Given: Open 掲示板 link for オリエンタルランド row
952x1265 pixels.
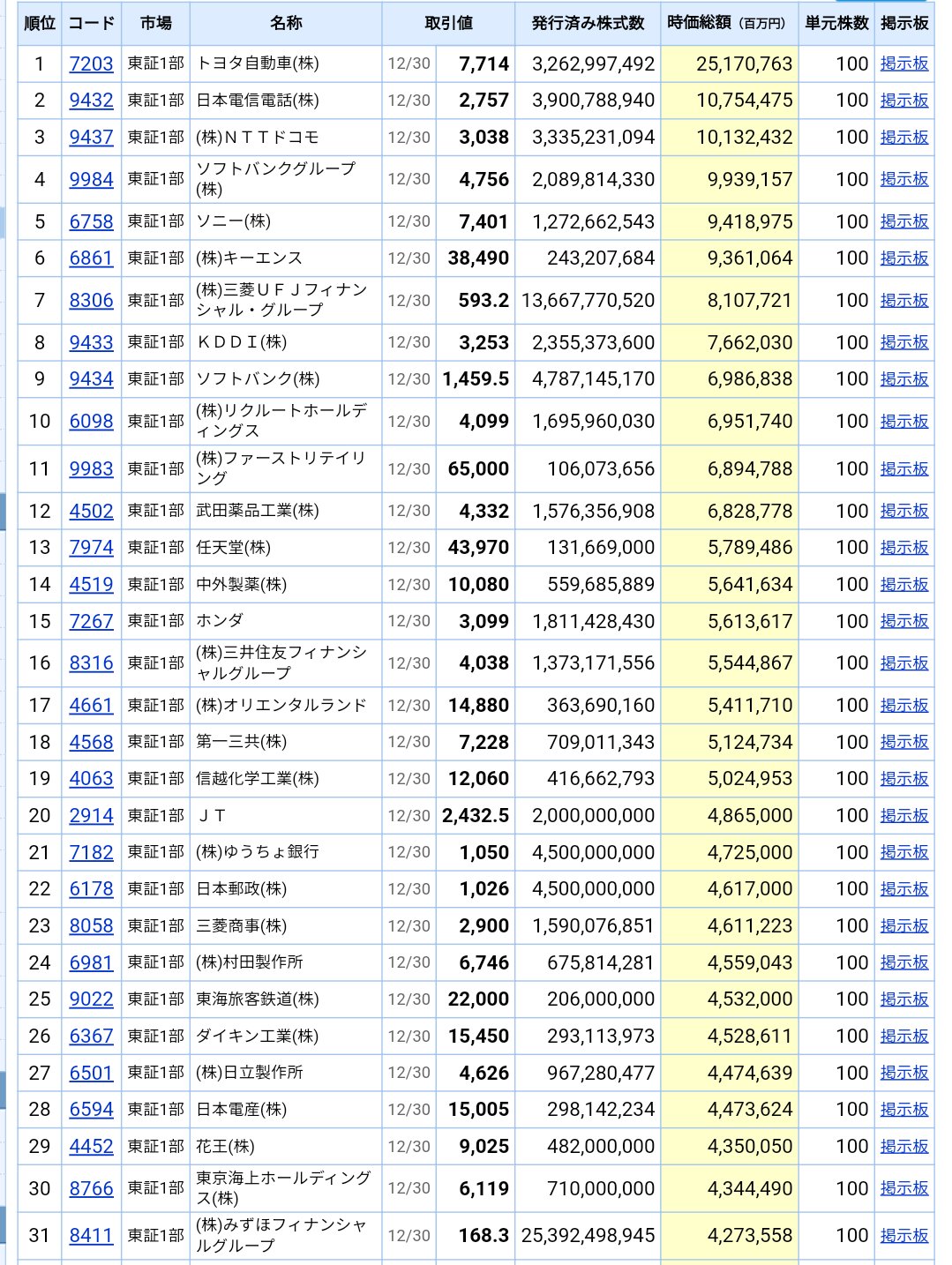Looking at the screenshot, I should coord(904,706).
